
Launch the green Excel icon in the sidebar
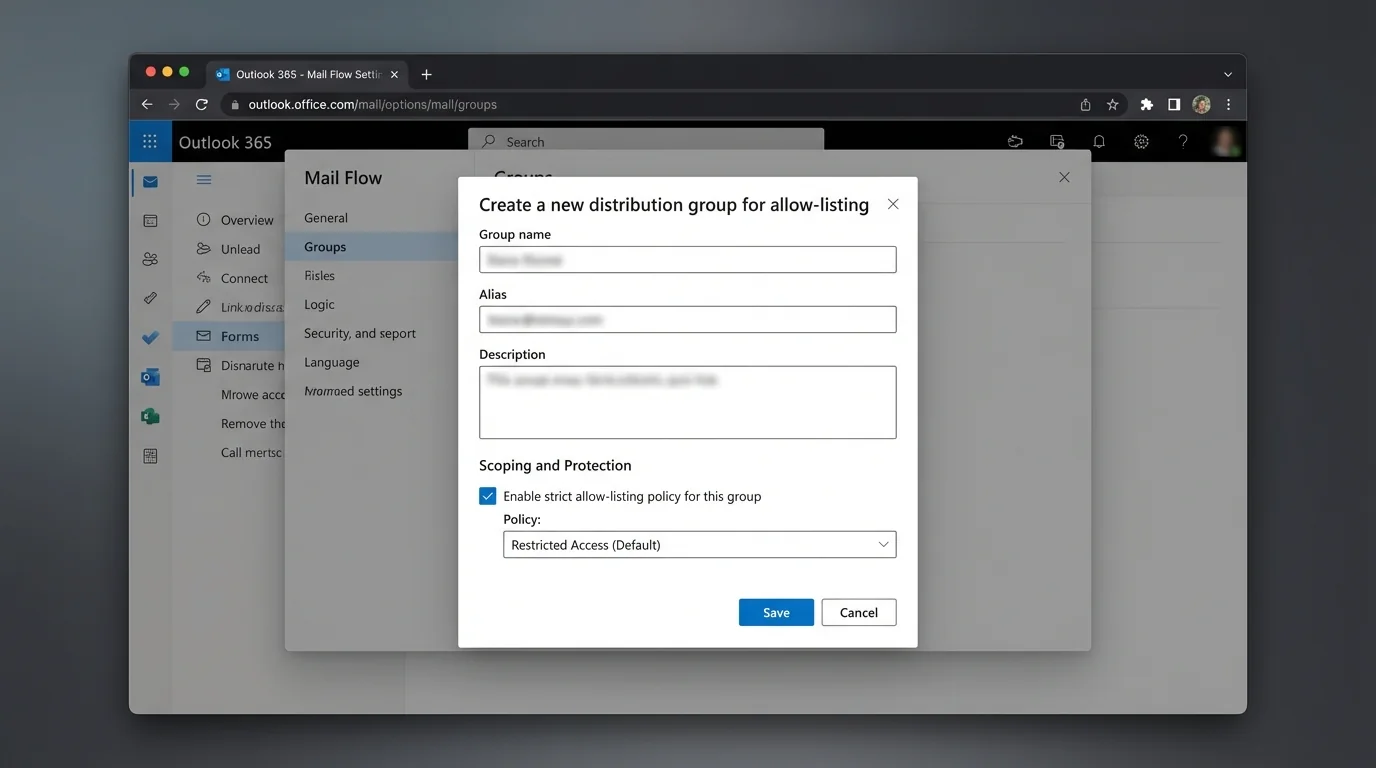(150, 416)
